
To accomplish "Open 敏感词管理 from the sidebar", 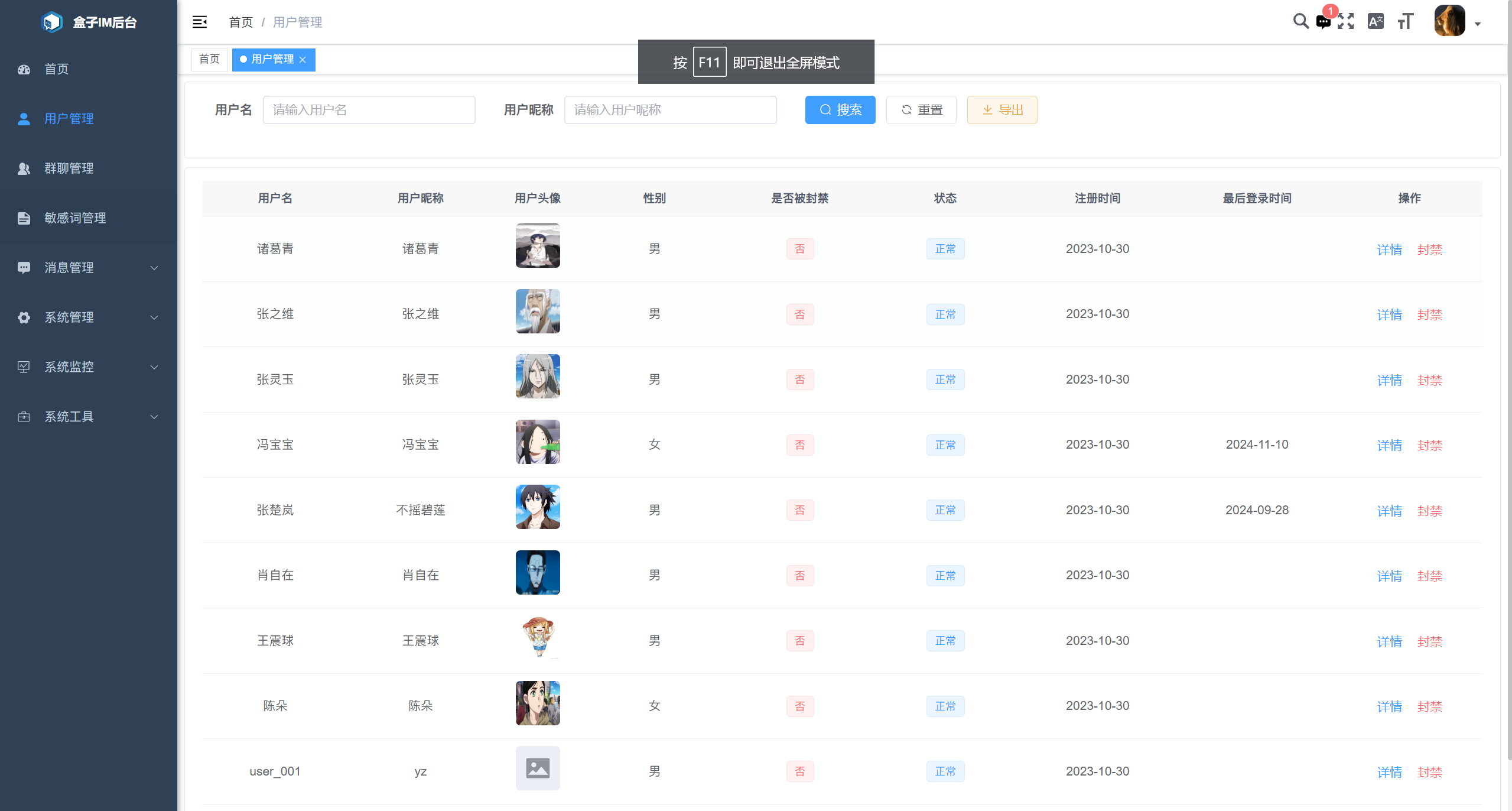I will tap(75, 218).
